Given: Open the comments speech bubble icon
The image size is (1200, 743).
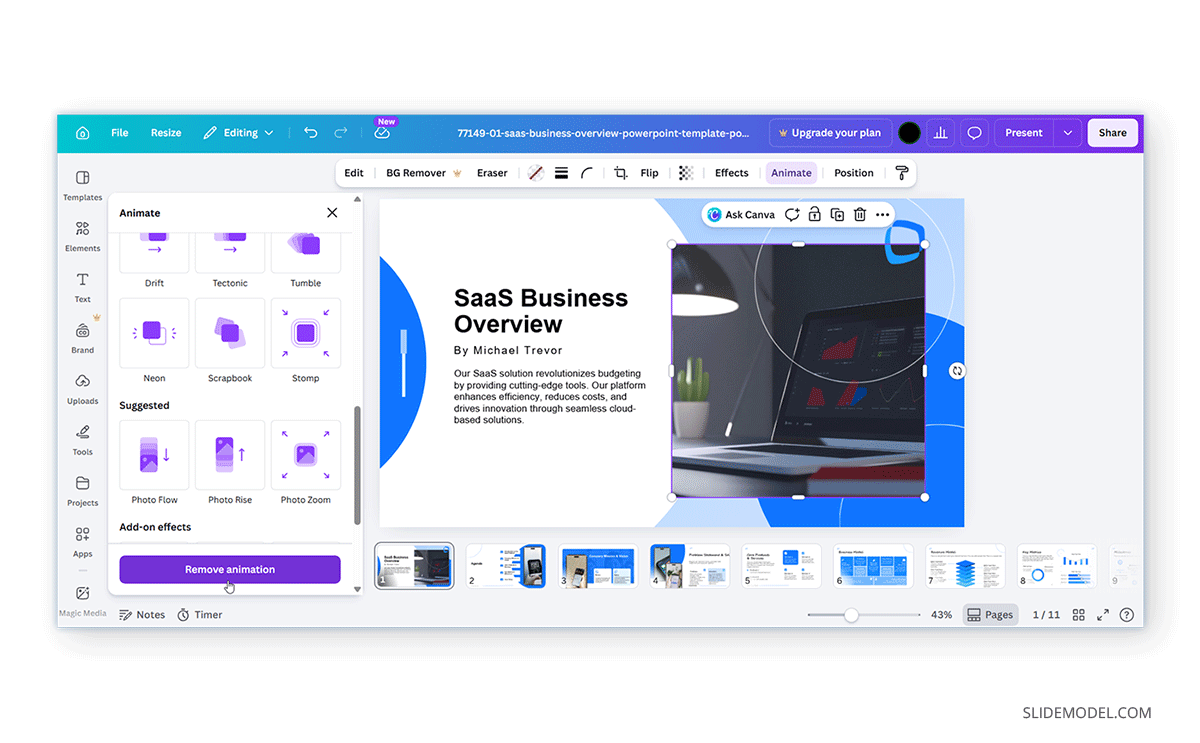Looking at the screenshot, I should (x=974, y=133).
